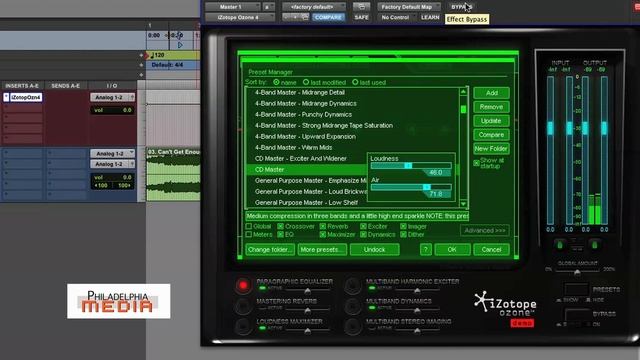Toggle the Meters checkbox
This screenshot has width=640, height=360.
pyautogui.click(x=249, y=234)
